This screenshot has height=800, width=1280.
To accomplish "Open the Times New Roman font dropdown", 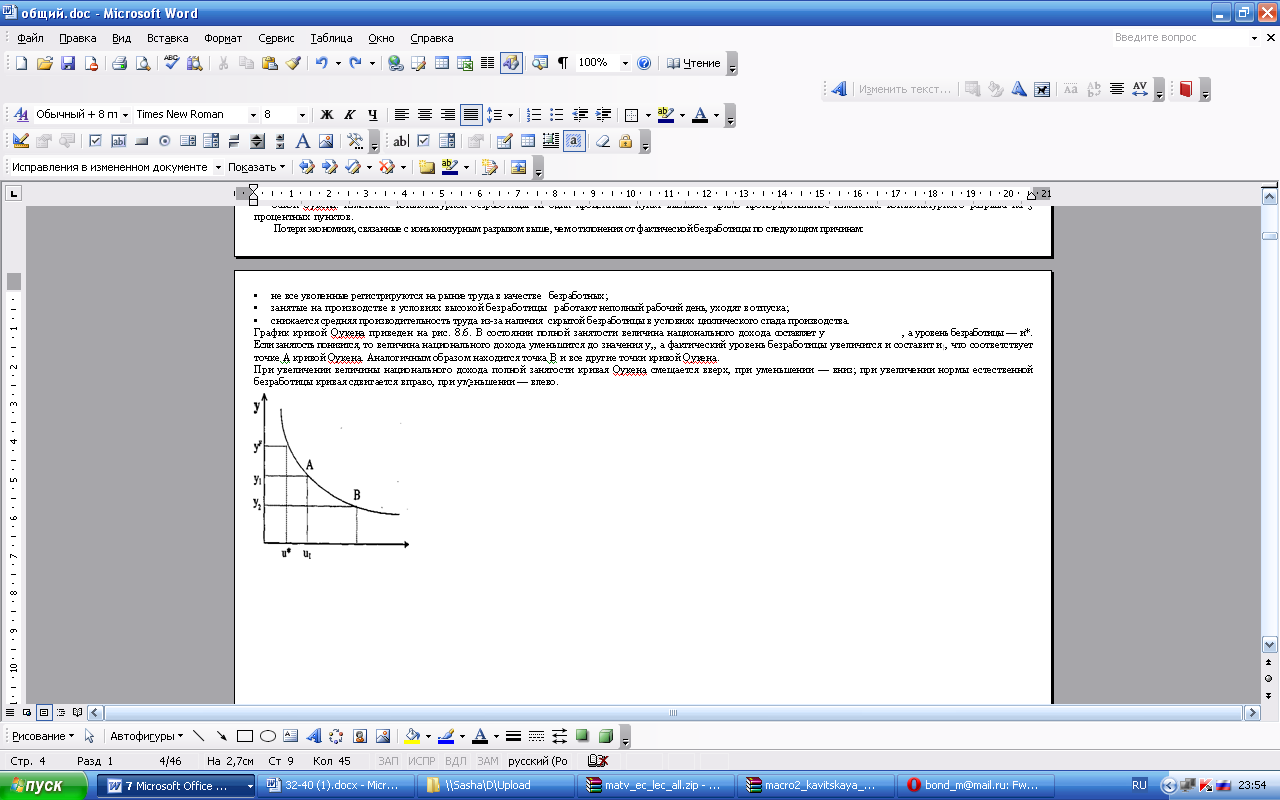I will 254,115.
